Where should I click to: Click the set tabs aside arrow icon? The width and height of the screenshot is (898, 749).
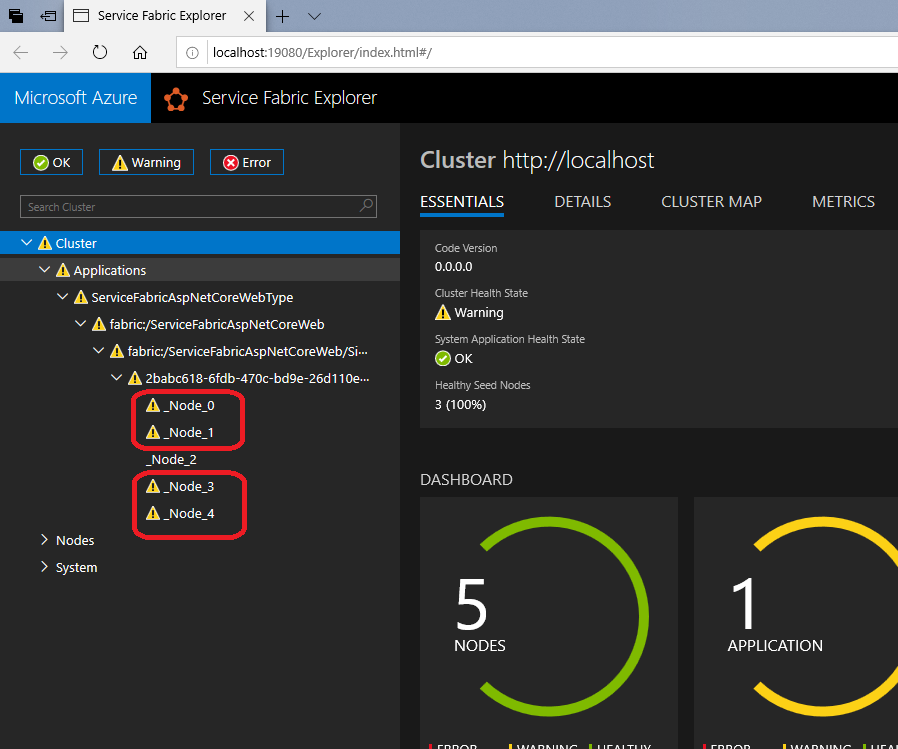coord(48,16)
